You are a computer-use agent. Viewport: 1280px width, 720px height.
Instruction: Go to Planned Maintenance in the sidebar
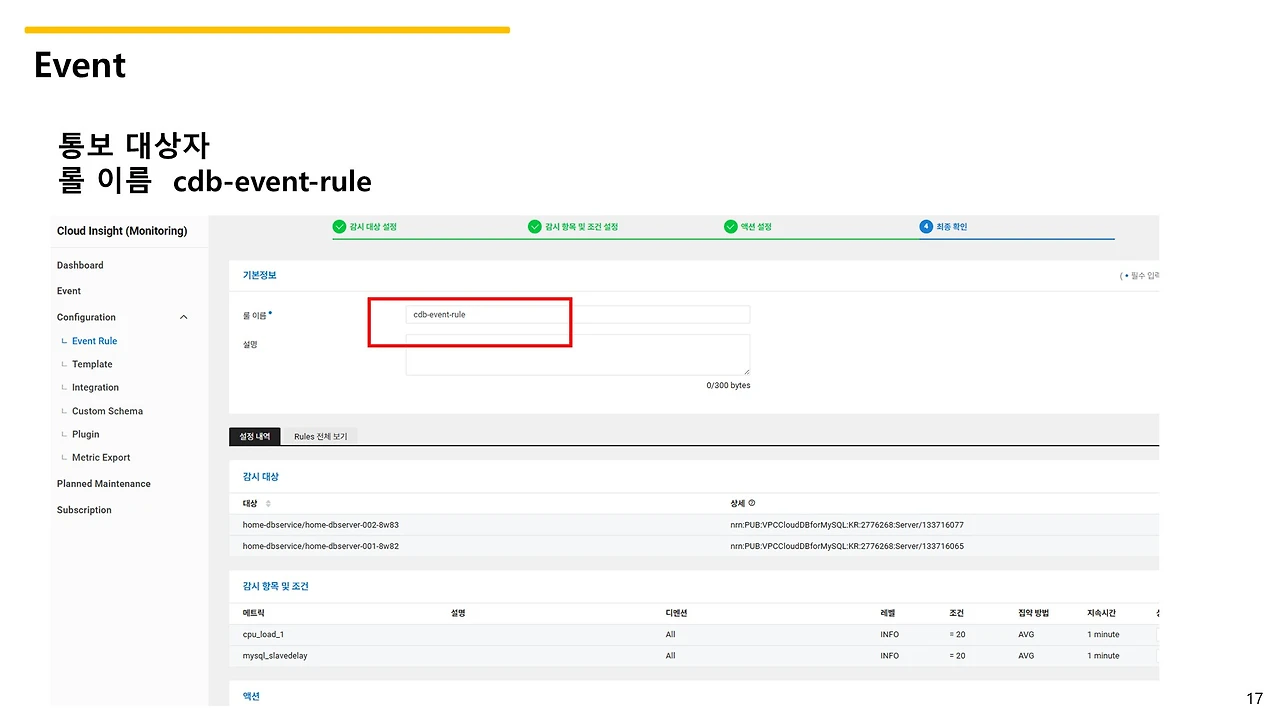pos(104,484)
